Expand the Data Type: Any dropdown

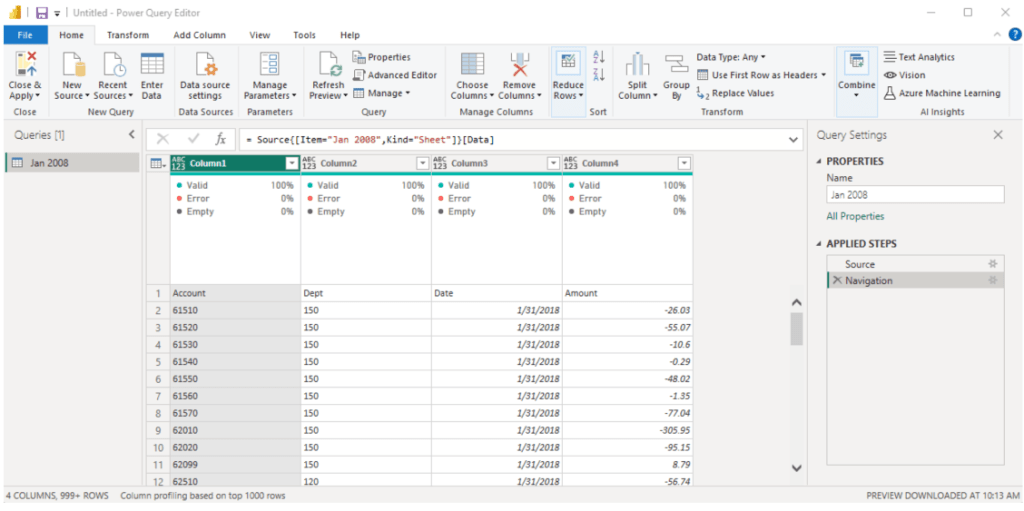pyautogui.click(x=731, y=57)
